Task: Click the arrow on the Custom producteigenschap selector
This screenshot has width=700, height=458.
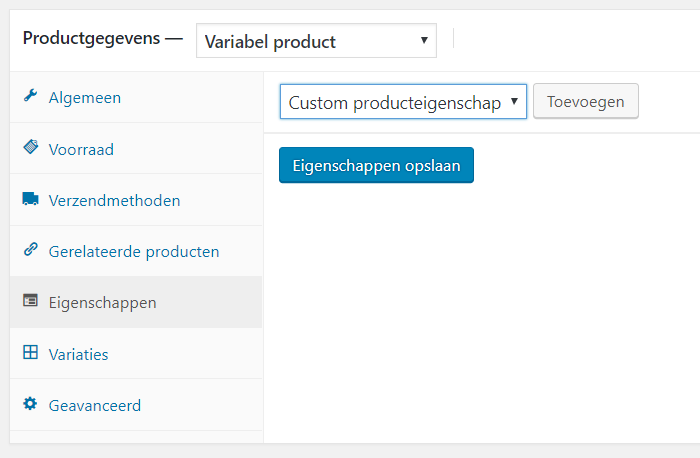Action: [x=514, y=101]
